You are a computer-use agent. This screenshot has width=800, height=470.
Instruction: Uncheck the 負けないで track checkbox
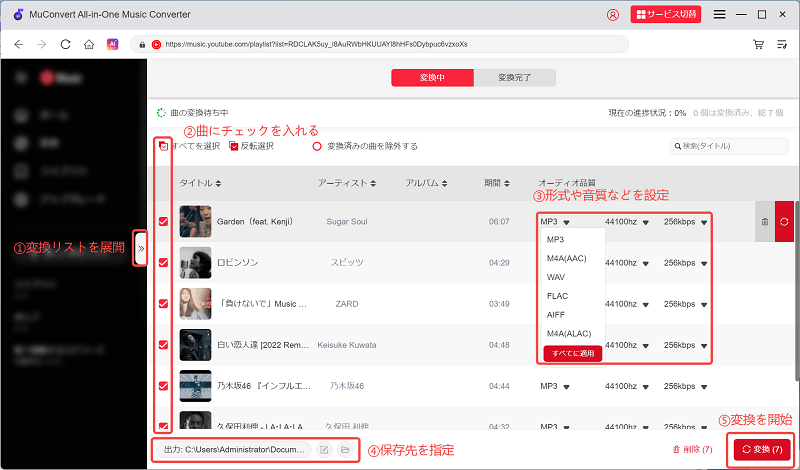tap(163, 304)
